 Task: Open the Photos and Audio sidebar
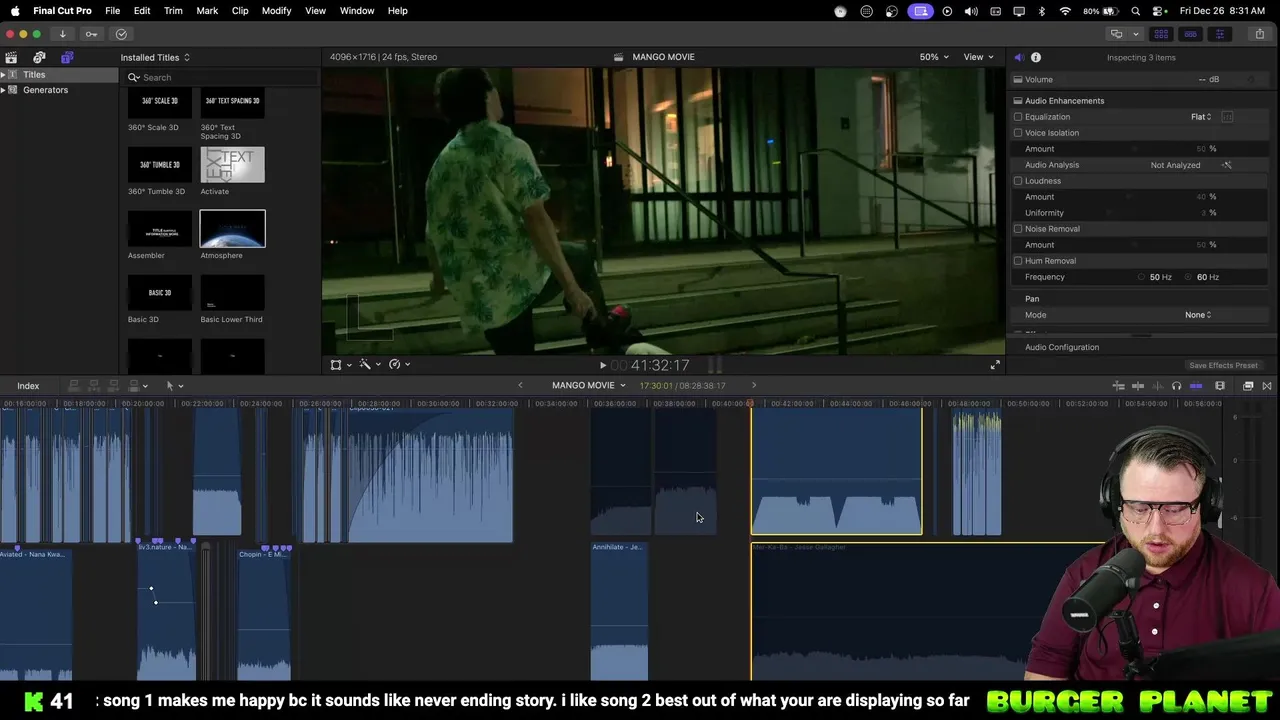[39, 57]
